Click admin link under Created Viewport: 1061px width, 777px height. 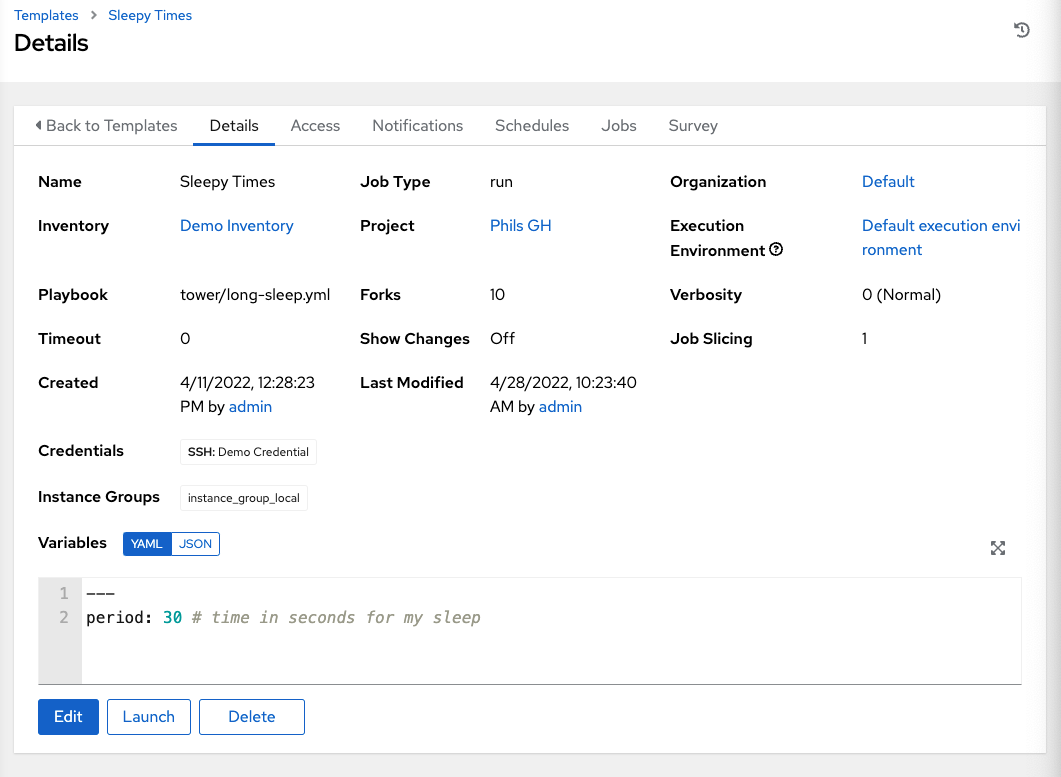(250, 406)
